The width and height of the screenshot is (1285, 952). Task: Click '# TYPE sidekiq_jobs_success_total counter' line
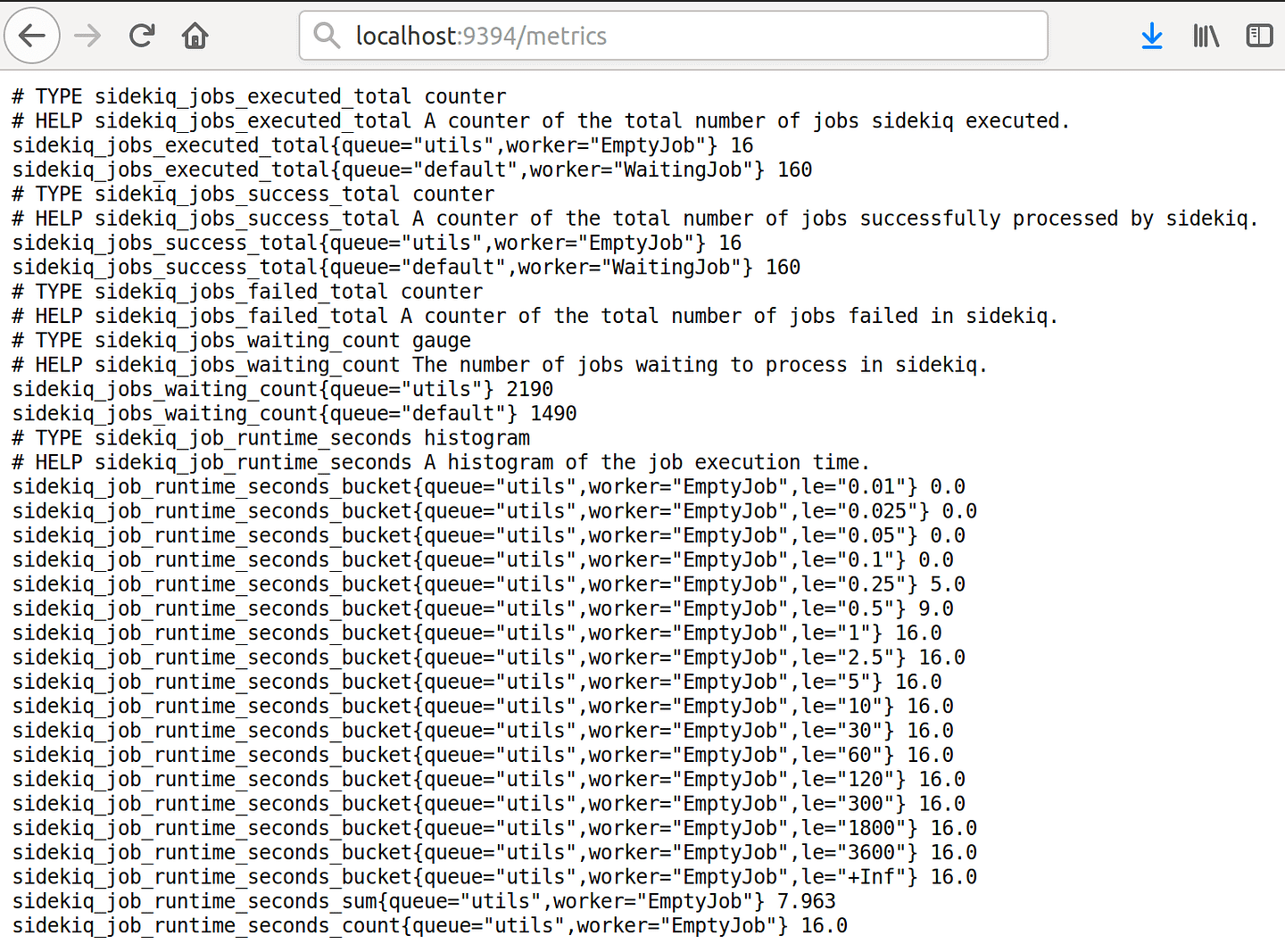pyautogui.click(x=253, y=194)
